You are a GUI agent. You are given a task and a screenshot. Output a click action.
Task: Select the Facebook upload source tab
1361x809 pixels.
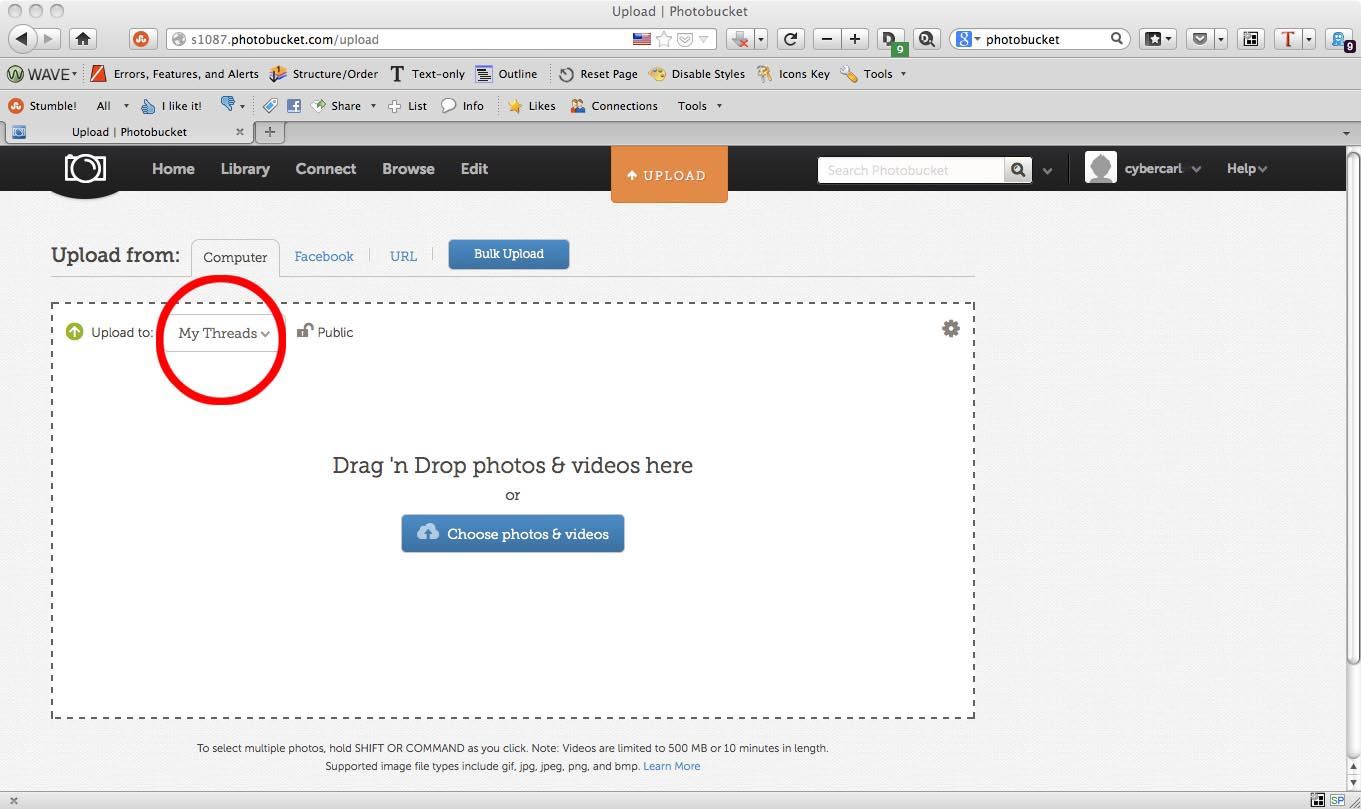pyautogui.click(x=324, y=256)
